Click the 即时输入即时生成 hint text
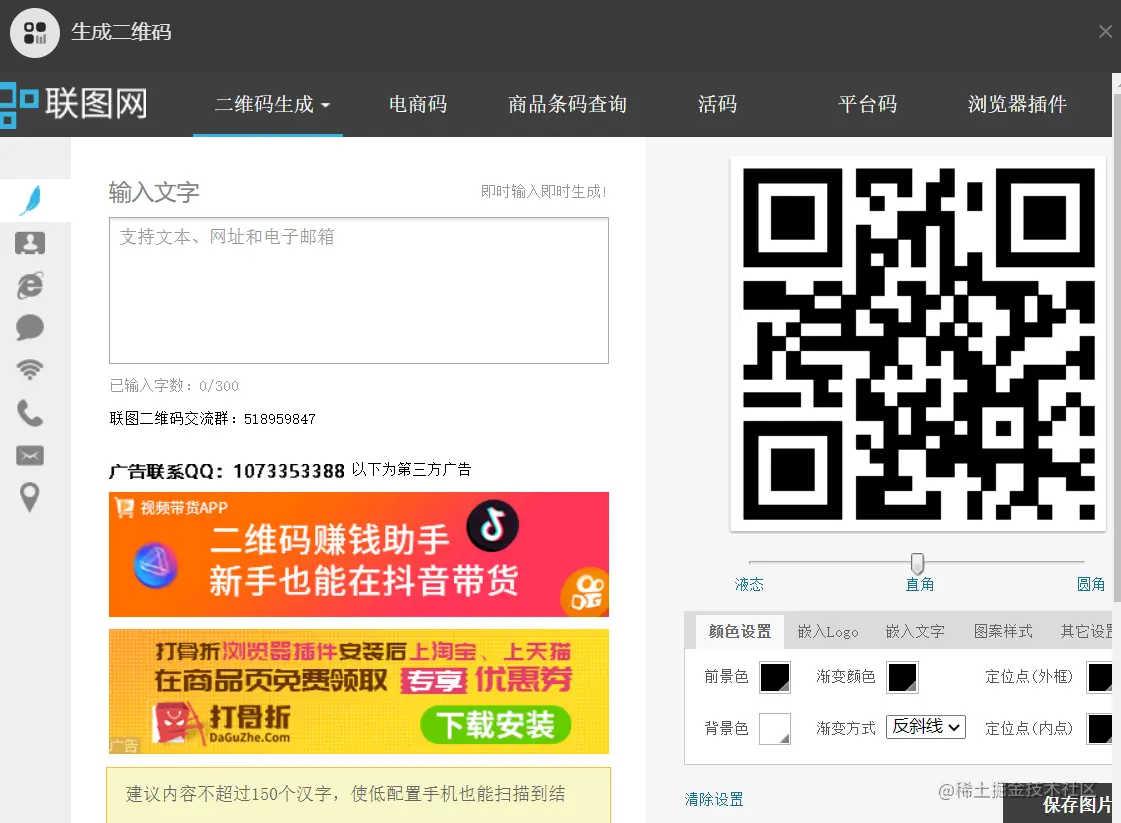Screen dimensions: 1121x823 543,192
